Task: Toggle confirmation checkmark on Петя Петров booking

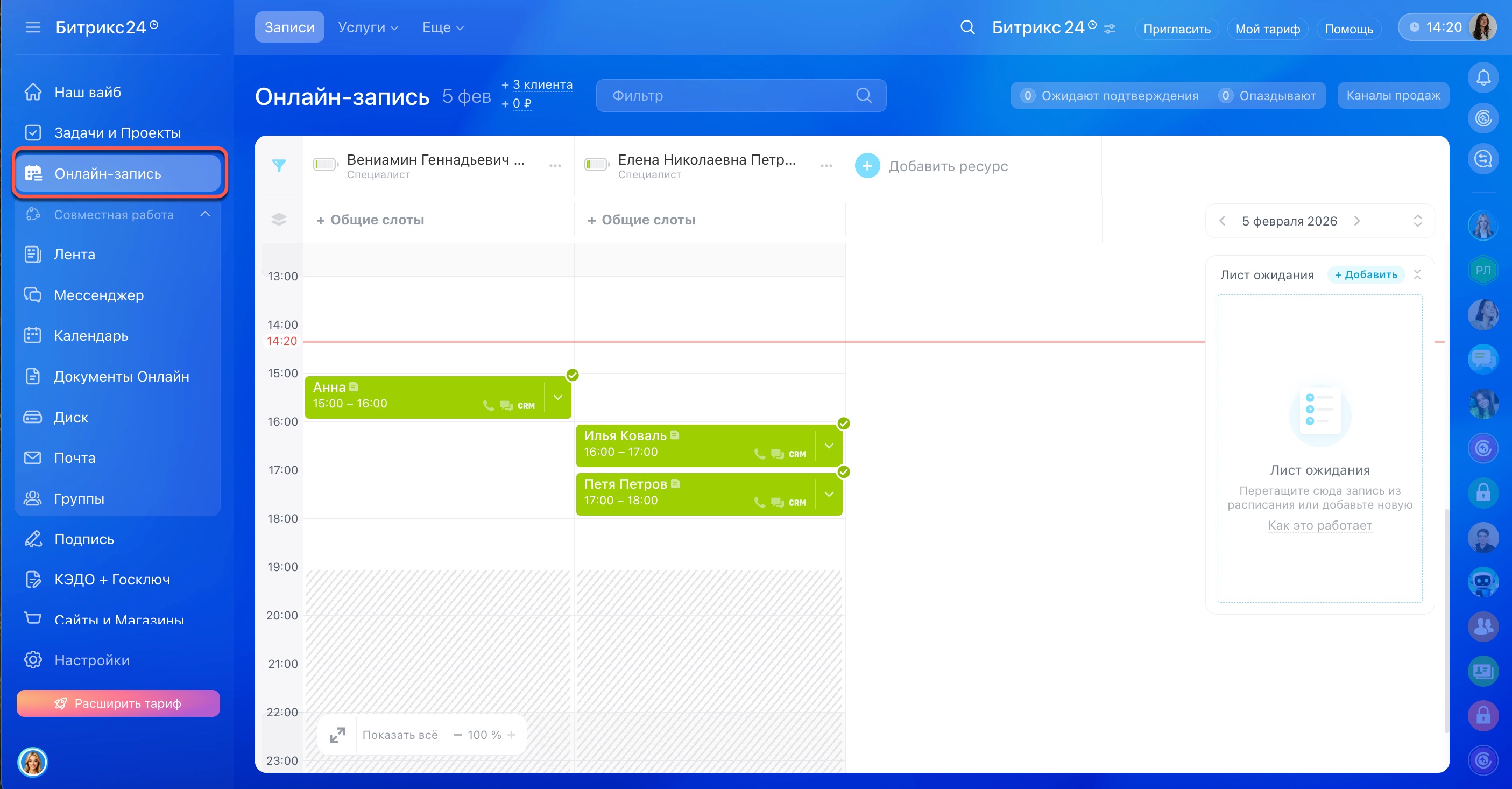Action: [x=844, y=472]
